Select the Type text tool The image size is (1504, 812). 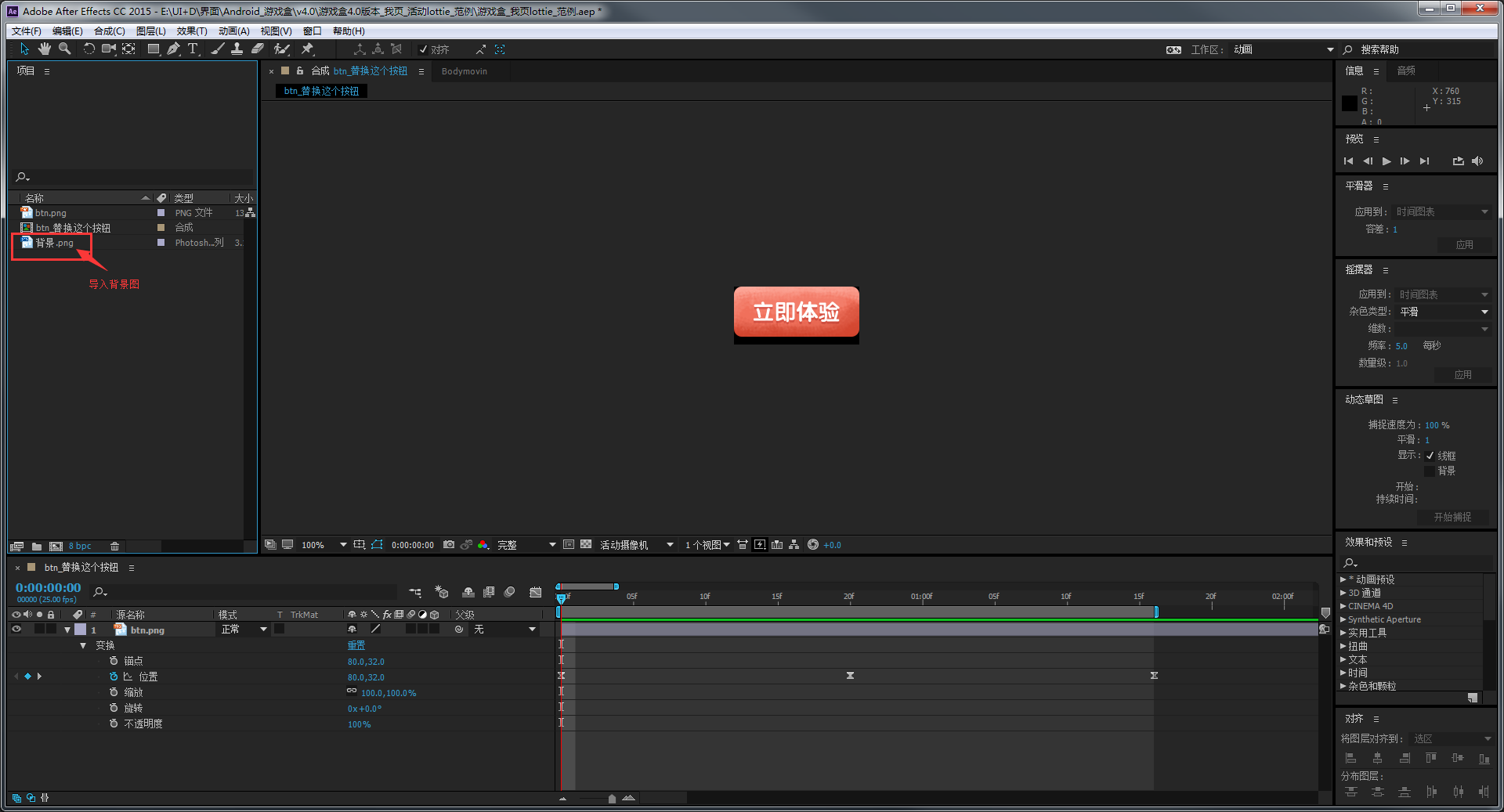(x=193, y=49)
